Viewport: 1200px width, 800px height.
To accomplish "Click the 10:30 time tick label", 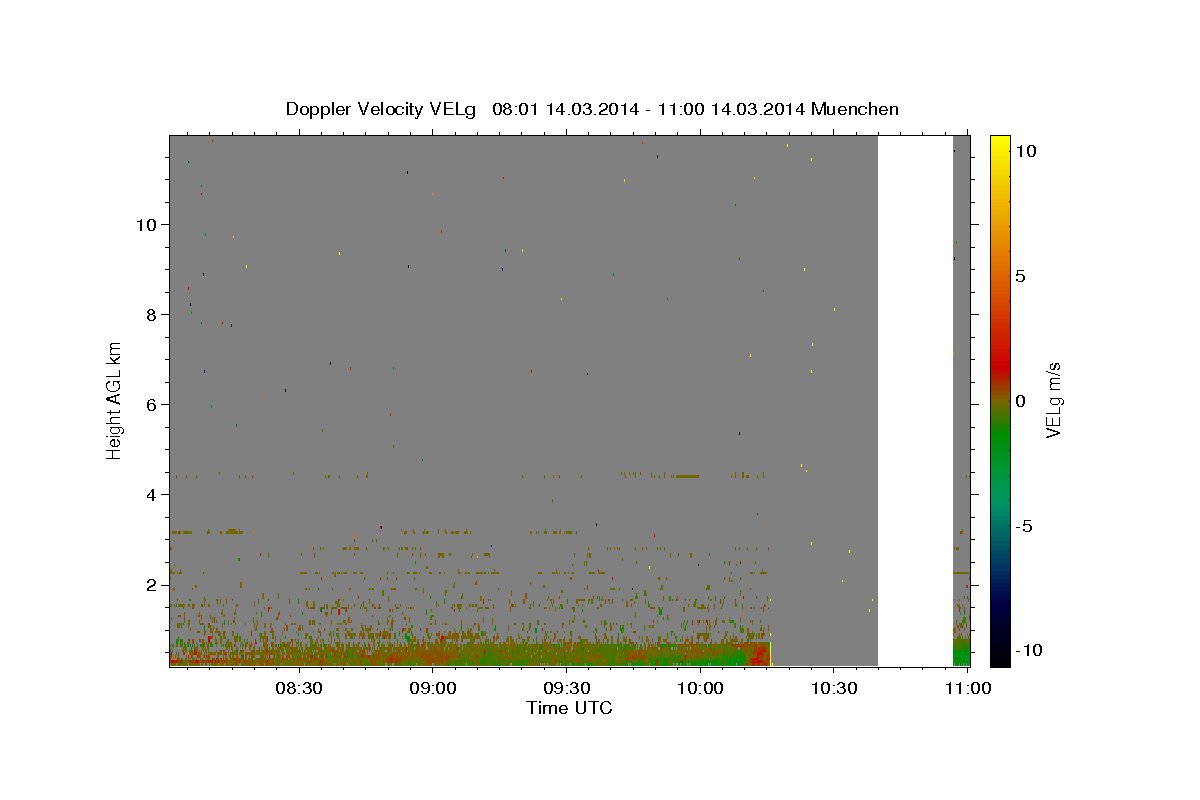I will point(834,688).
